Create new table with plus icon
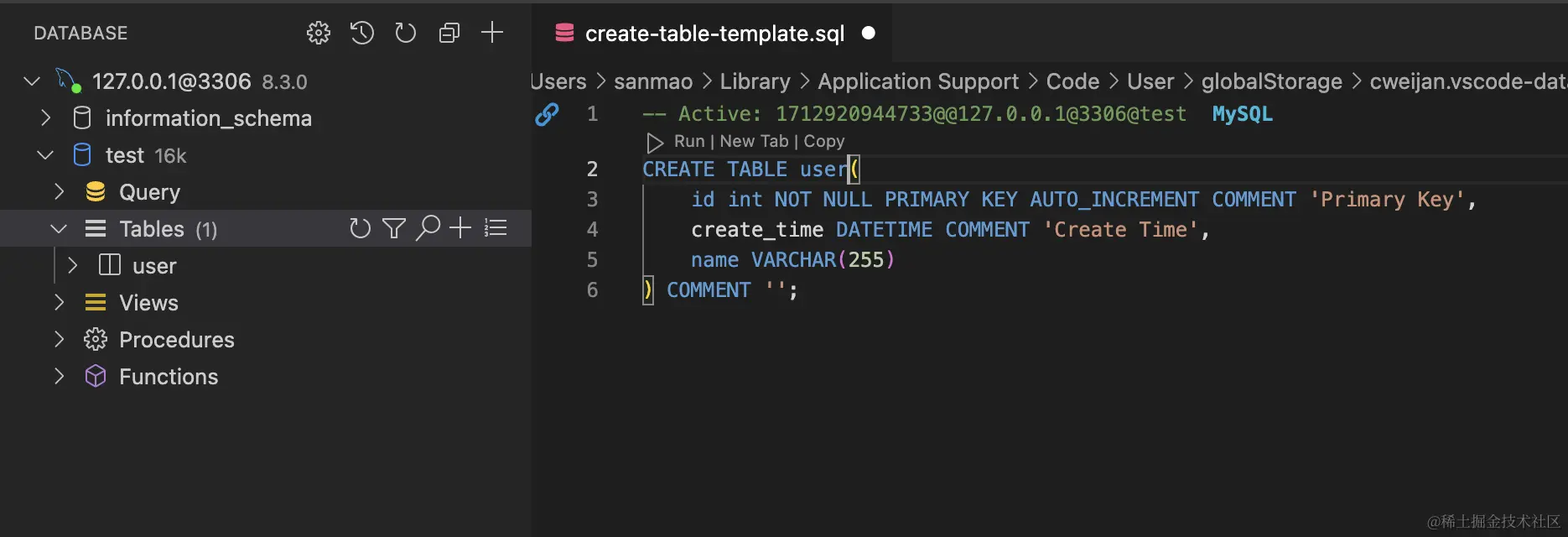 point(460,228)
